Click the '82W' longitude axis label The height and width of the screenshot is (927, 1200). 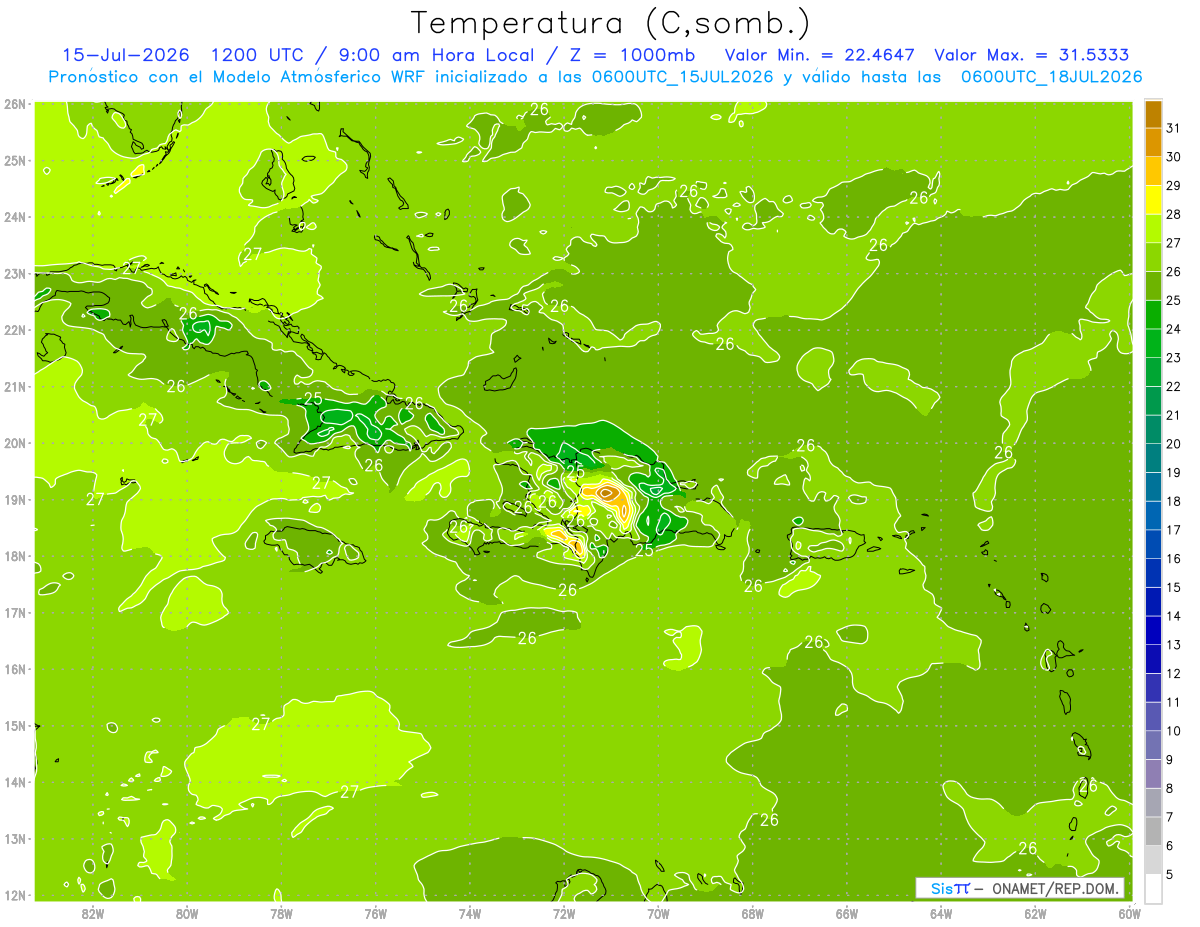coord(93,912)
